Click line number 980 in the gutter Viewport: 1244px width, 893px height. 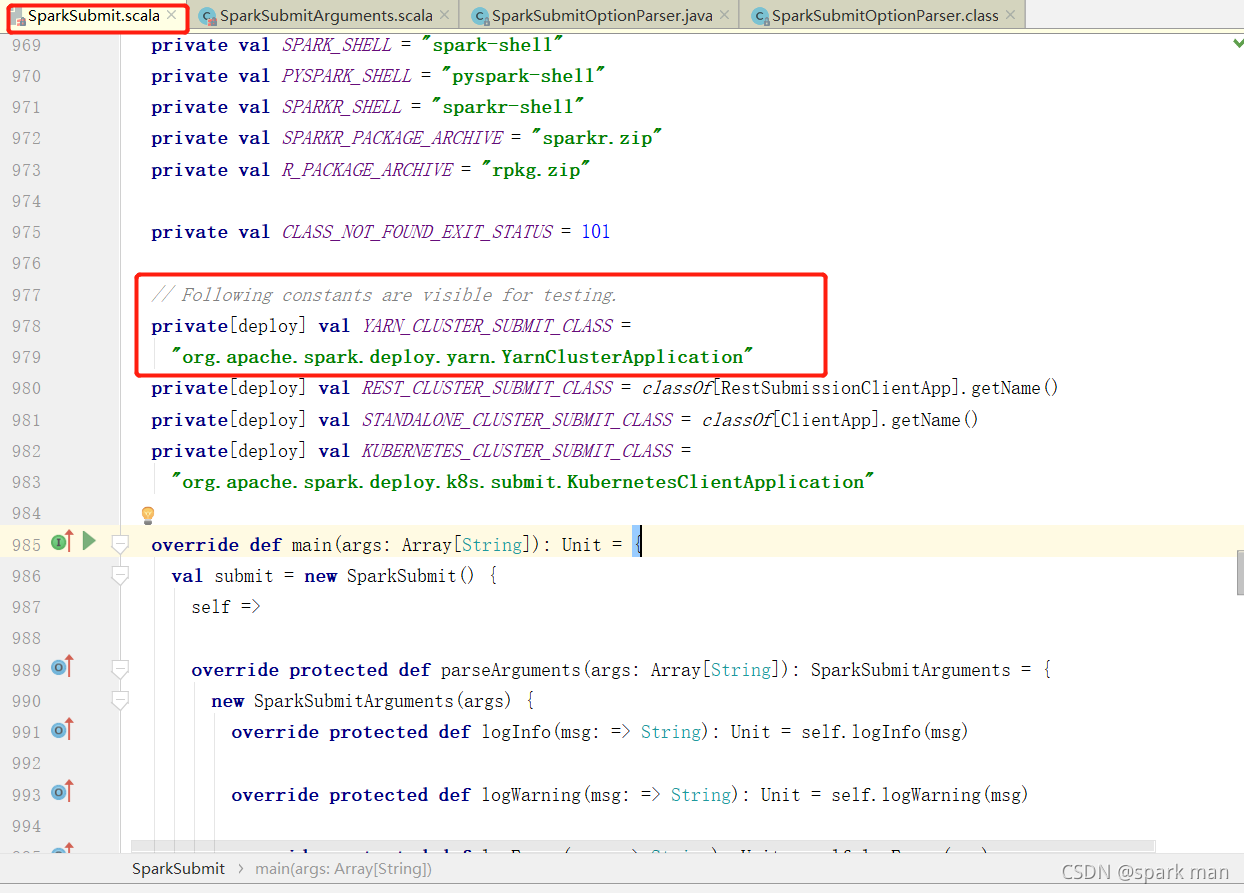(x=26, y=388)
